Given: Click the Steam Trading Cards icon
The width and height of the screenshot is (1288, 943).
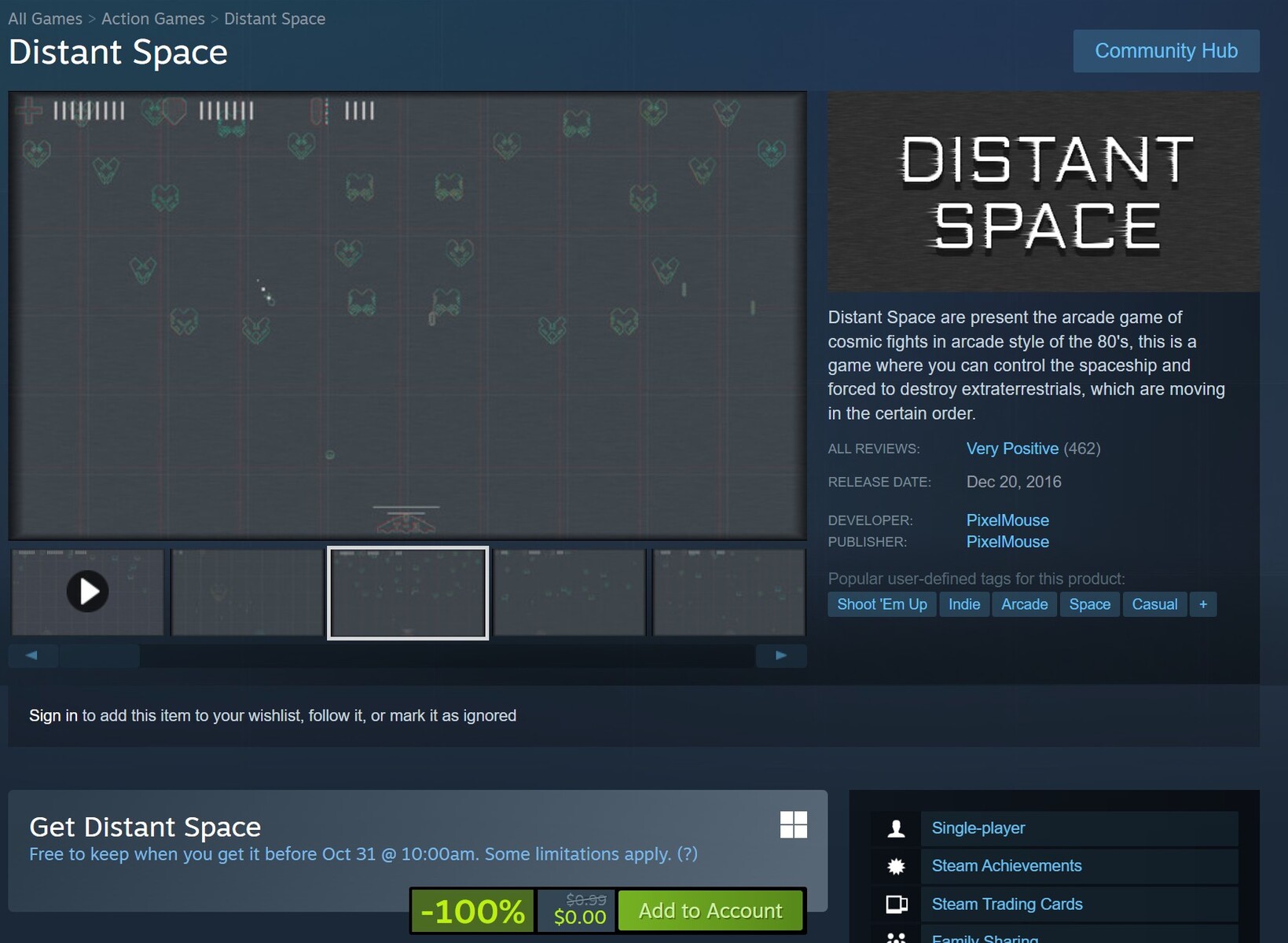Looking at the screenshot, I should pyautogui.click(x=896, y=904).
